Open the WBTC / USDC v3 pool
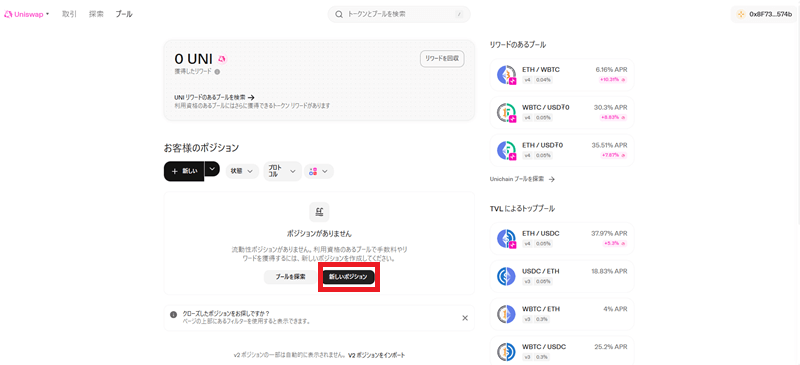This screenshot has height=365, width=800. (x=562, y=351)
